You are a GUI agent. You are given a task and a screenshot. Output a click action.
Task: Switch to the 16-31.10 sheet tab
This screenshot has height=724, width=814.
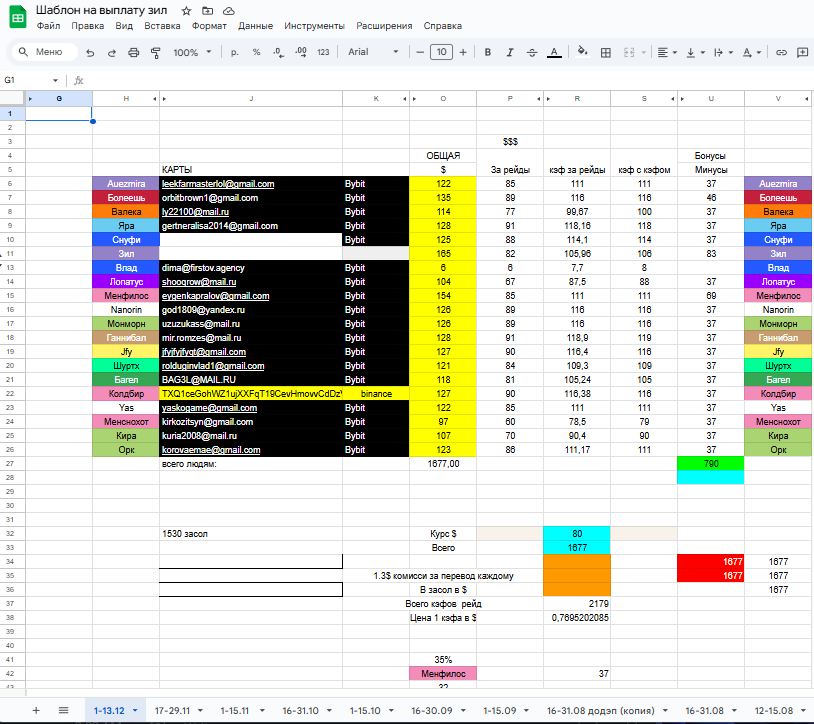click(301, 711)
